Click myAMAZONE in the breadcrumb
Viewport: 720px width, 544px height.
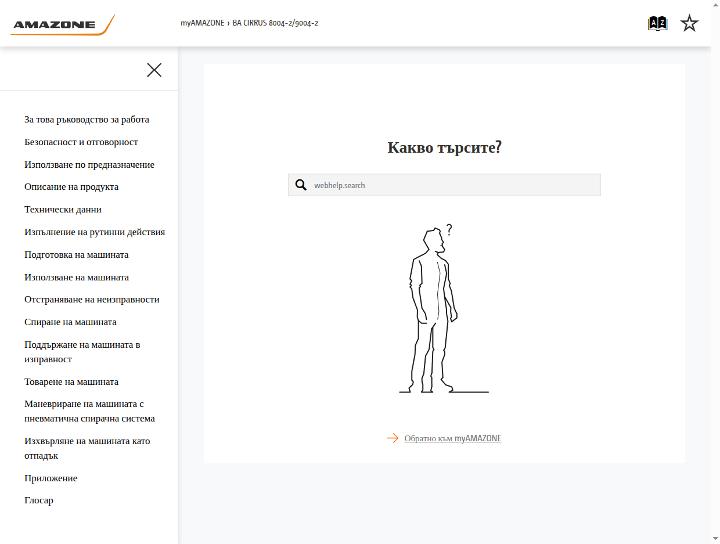(x=202, y=23)
